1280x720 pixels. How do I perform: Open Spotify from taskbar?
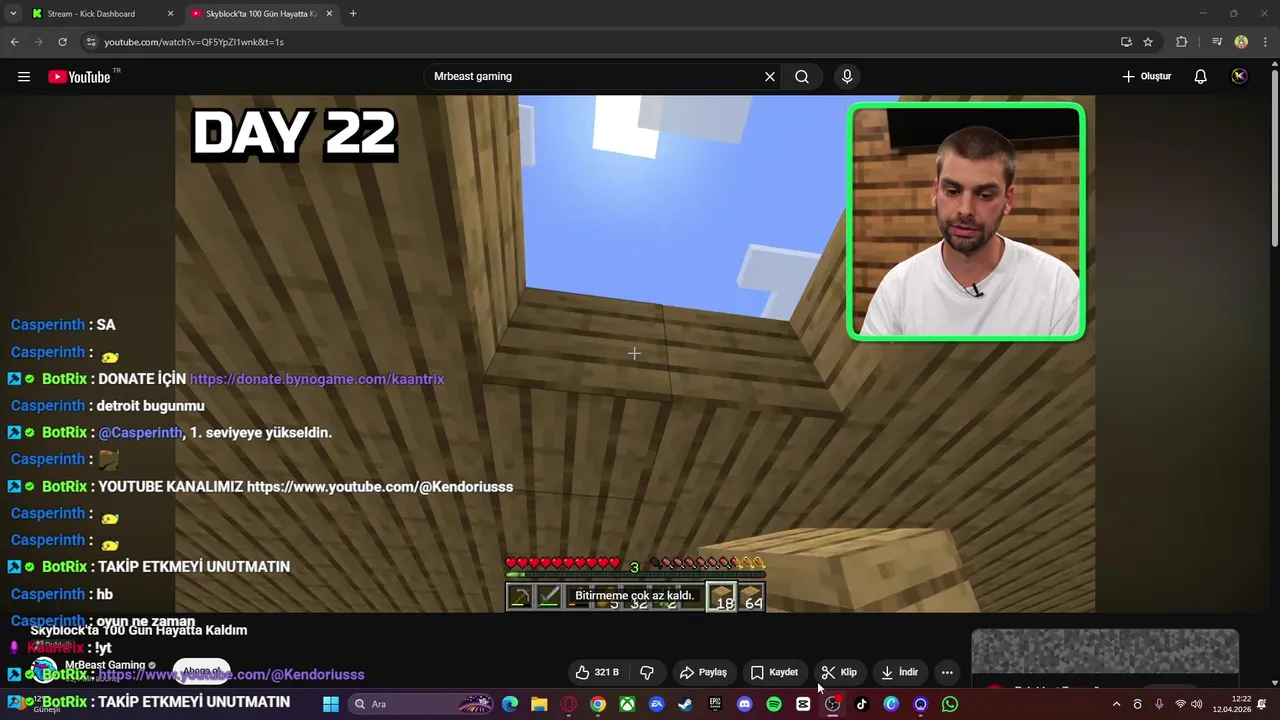click(774, 704)
